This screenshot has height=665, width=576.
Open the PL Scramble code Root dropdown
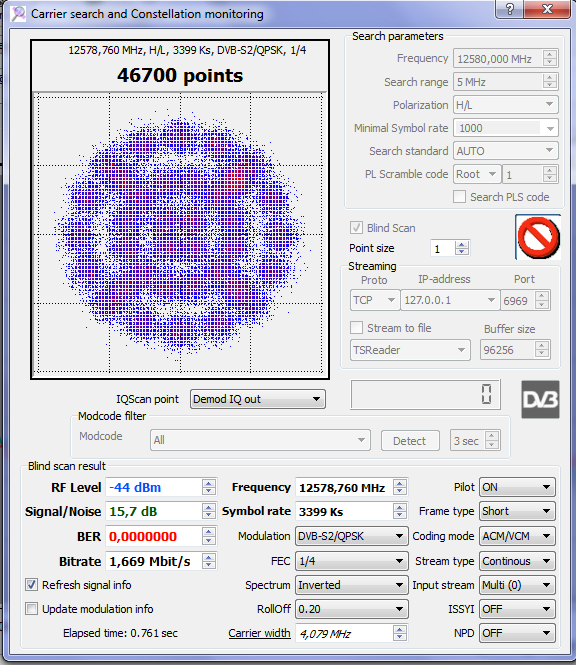tap(477, 174)
